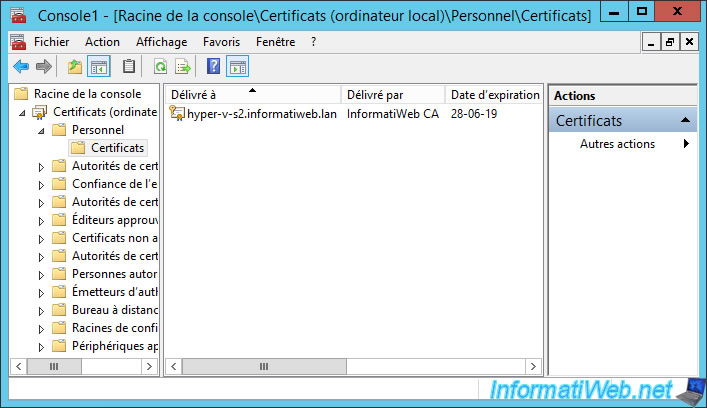Click the clipboard Copy icon in toolbar
Screen dimensions: 707x408
[129, 67]
